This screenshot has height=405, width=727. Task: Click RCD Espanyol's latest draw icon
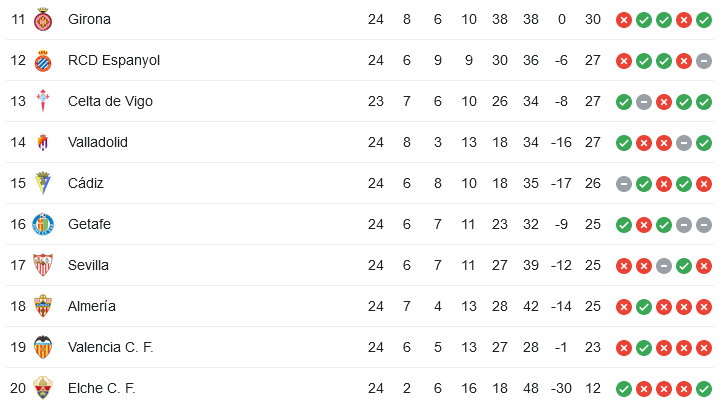pyautogui.click(x=704, y=61)
